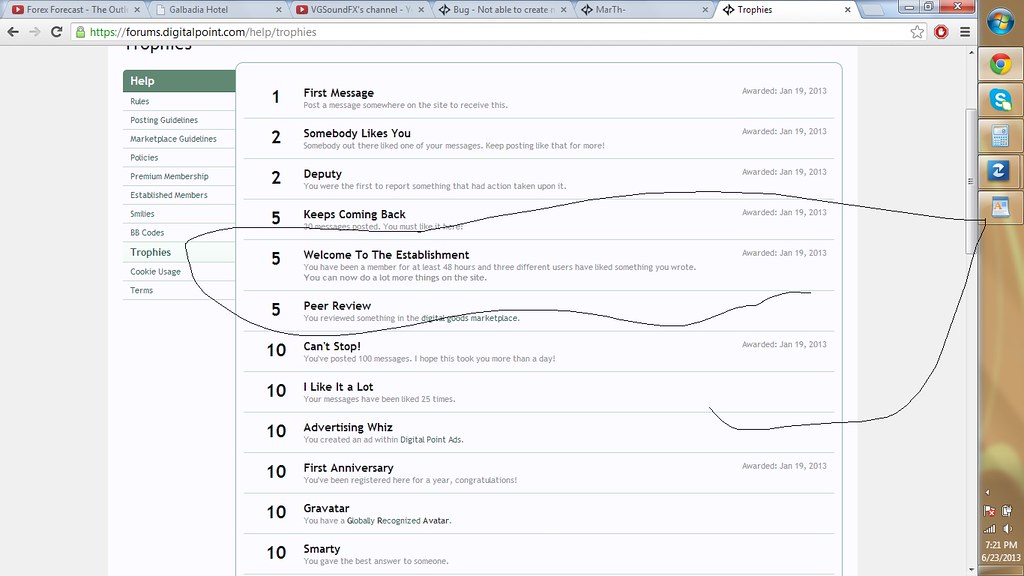
Task: Click the green padlock security icon
Action: point(80,32)
